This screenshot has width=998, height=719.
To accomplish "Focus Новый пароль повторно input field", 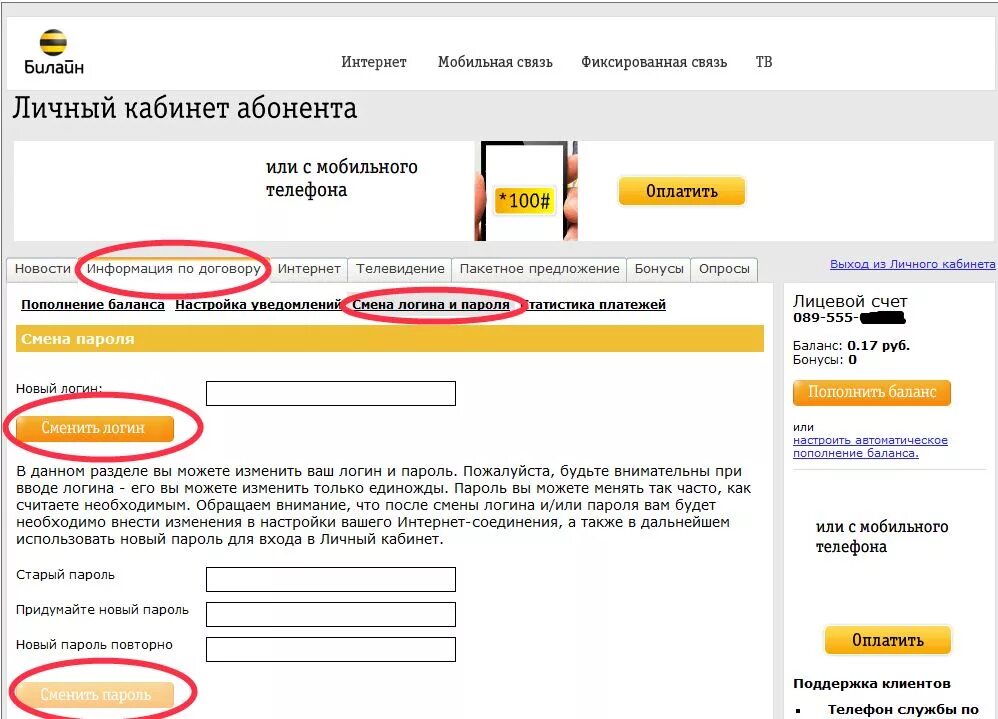I will click(331, 649).
